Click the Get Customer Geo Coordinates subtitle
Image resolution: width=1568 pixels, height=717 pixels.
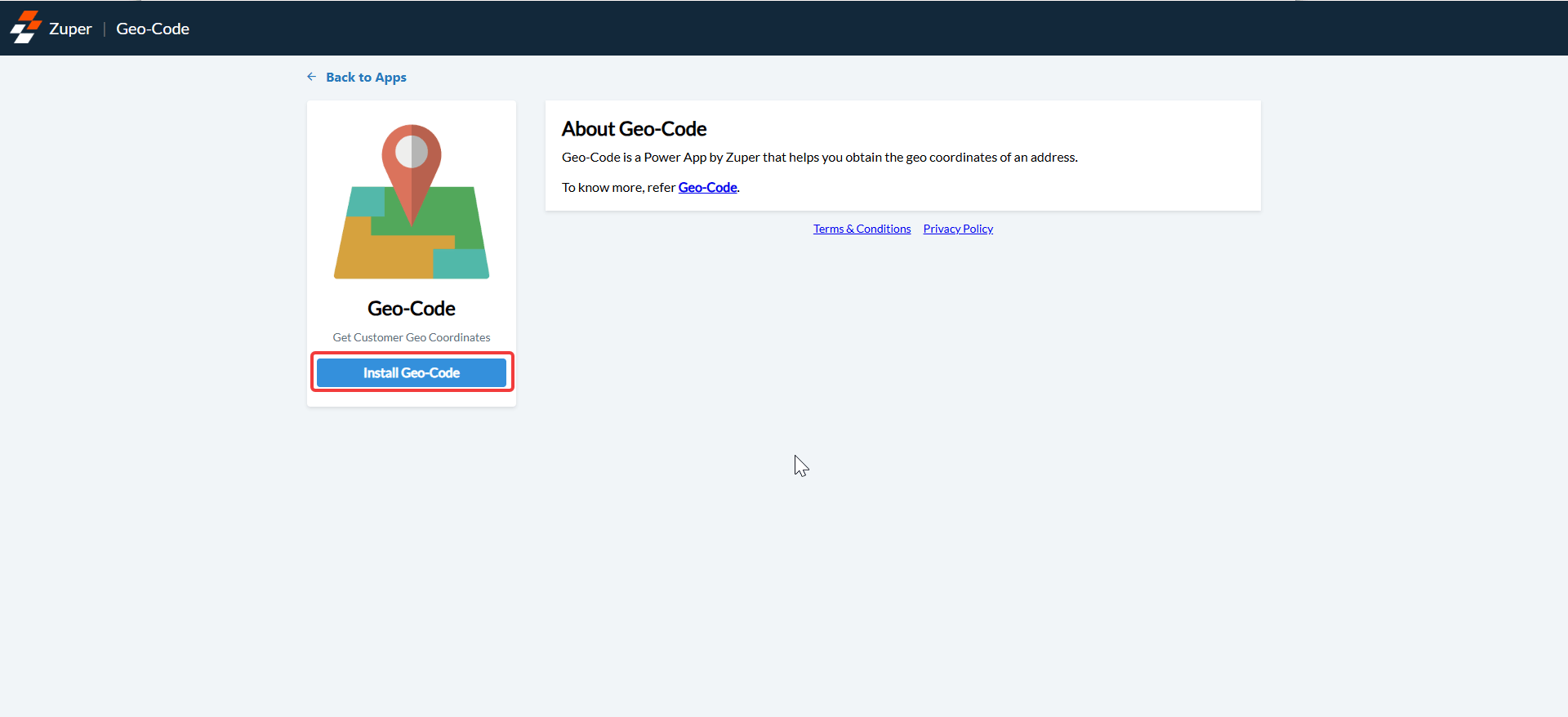point(412,337)
